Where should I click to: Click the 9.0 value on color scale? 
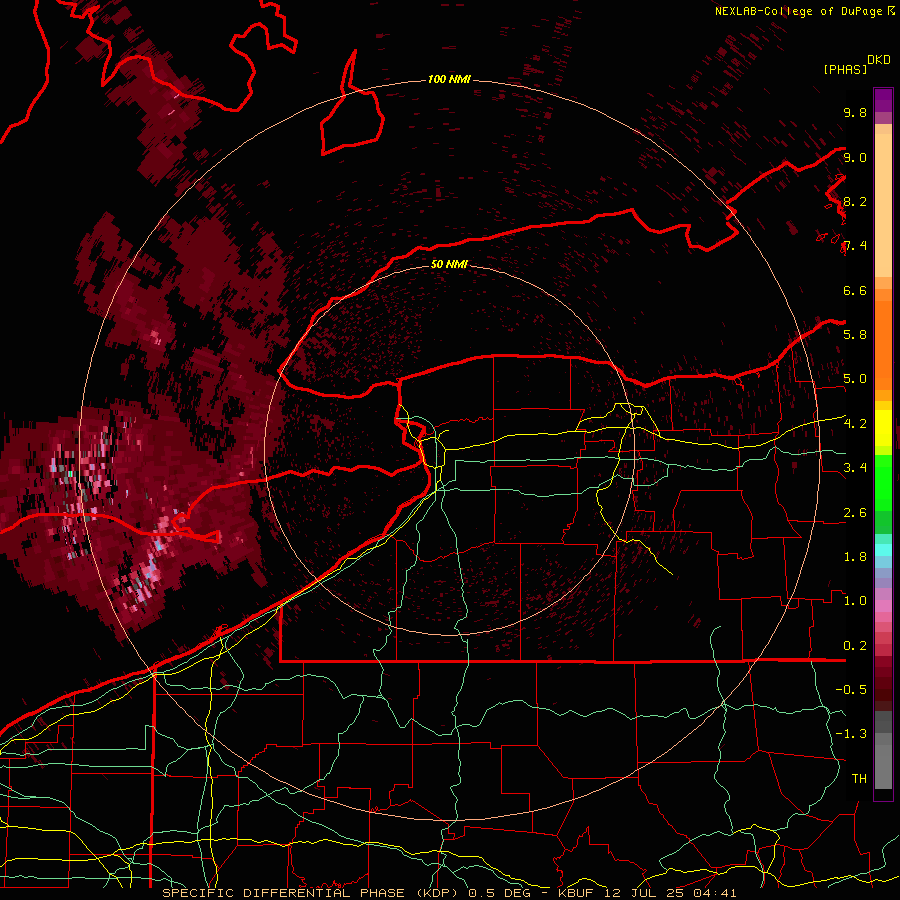tap(855, 157)
